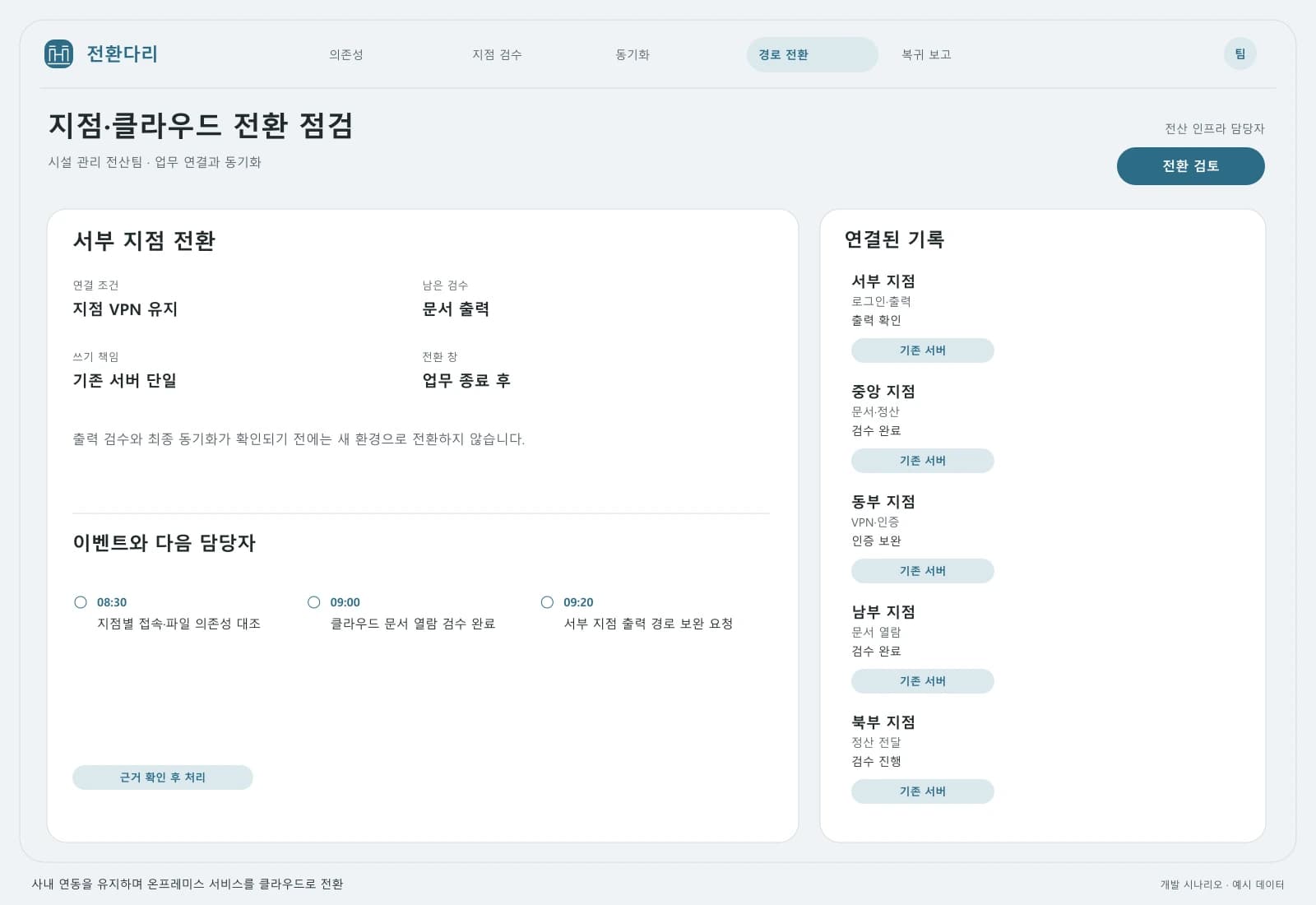This screenshot has height=905, width=1316.
Task: Click the 전환다리 bridge logo icon
Action: tap(58, 54)
